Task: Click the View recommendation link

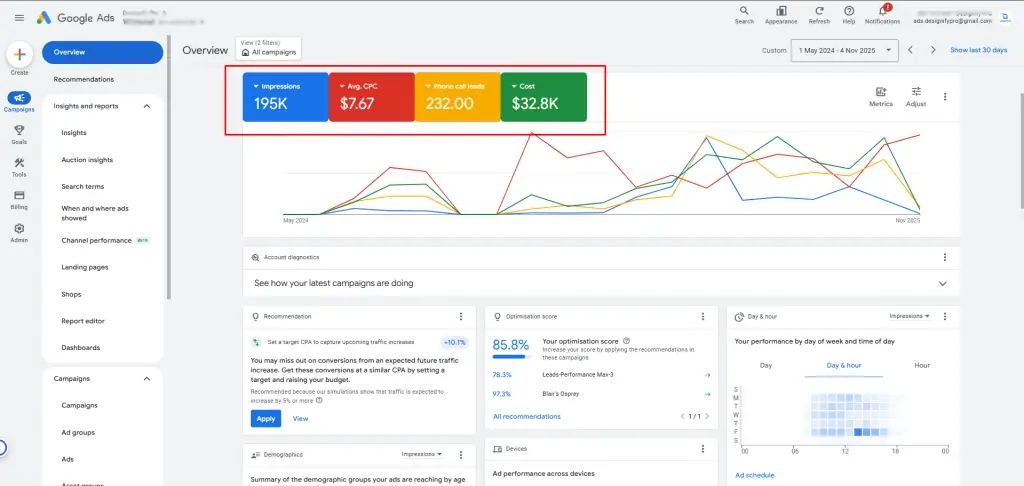Action: (300, 419)
